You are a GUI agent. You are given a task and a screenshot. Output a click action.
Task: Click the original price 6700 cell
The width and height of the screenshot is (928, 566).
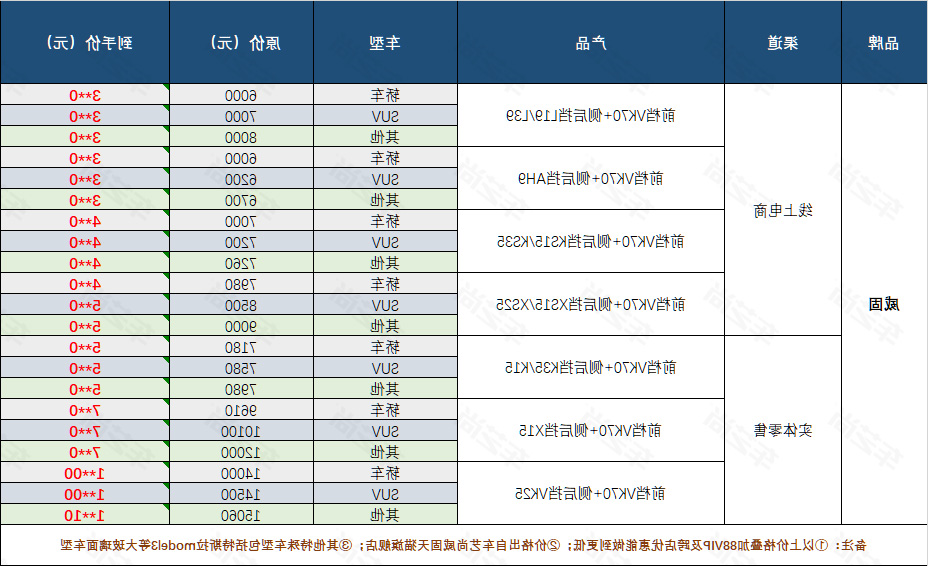(241, 200)
